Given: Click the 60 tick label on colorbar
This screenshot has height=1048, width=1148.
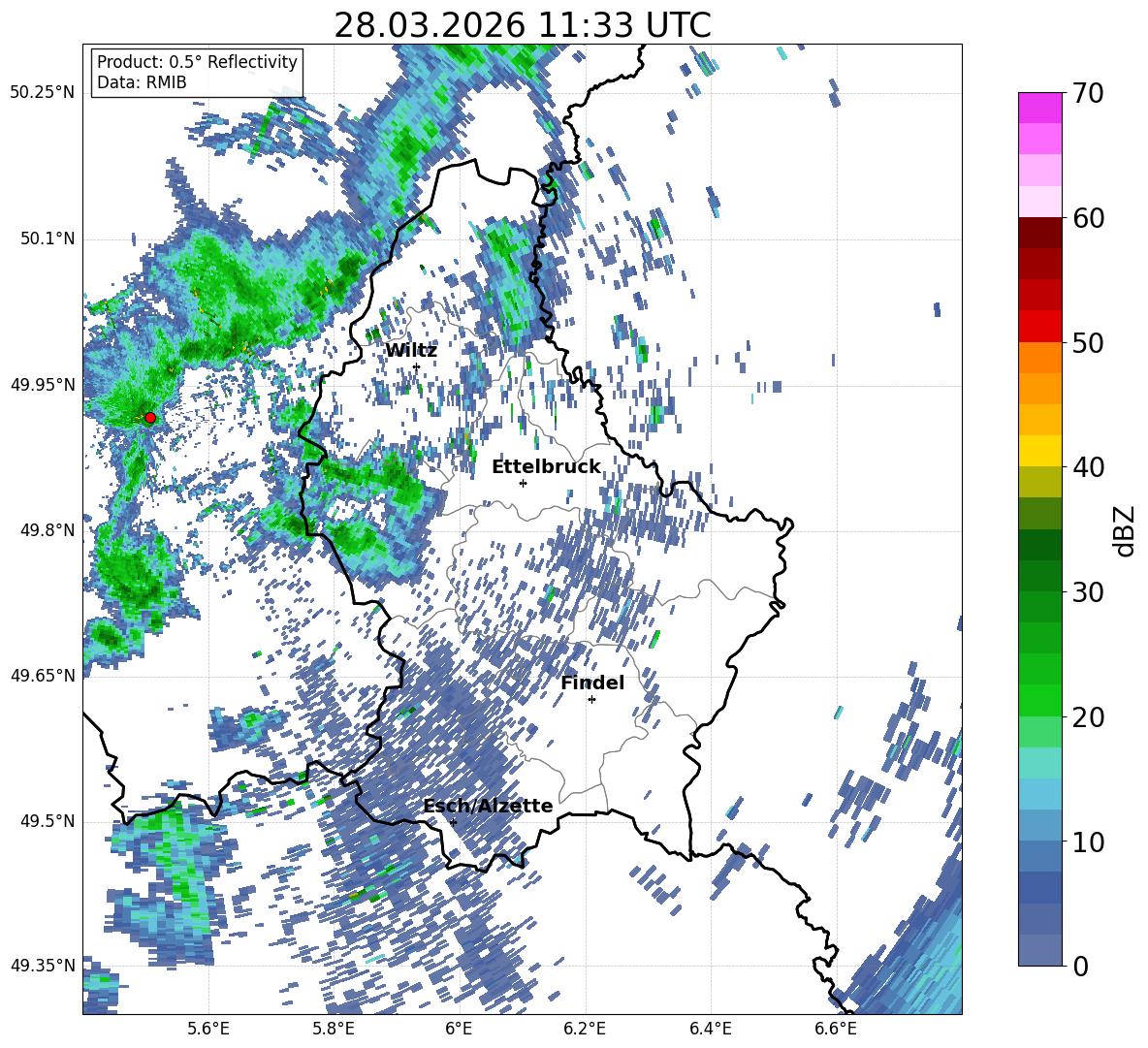Looking at the screenshot, I should 1088,218.
